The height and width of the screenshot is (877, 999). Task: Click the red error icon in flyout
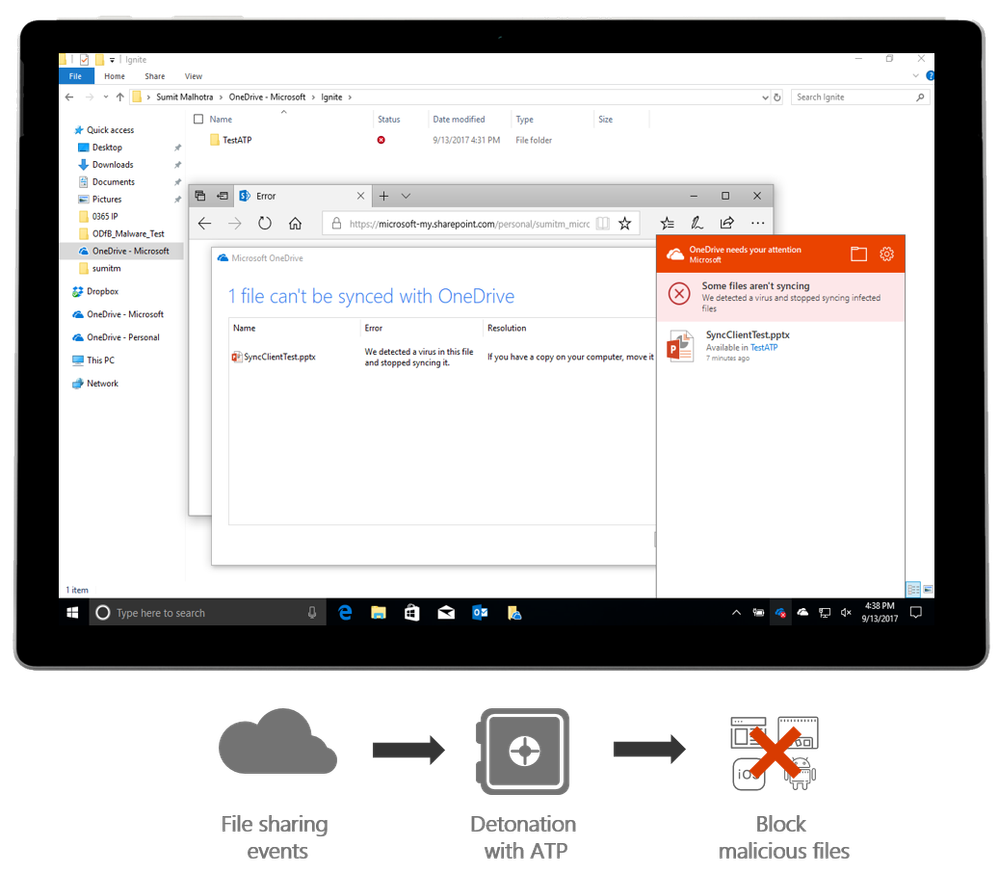click(679, 294)
